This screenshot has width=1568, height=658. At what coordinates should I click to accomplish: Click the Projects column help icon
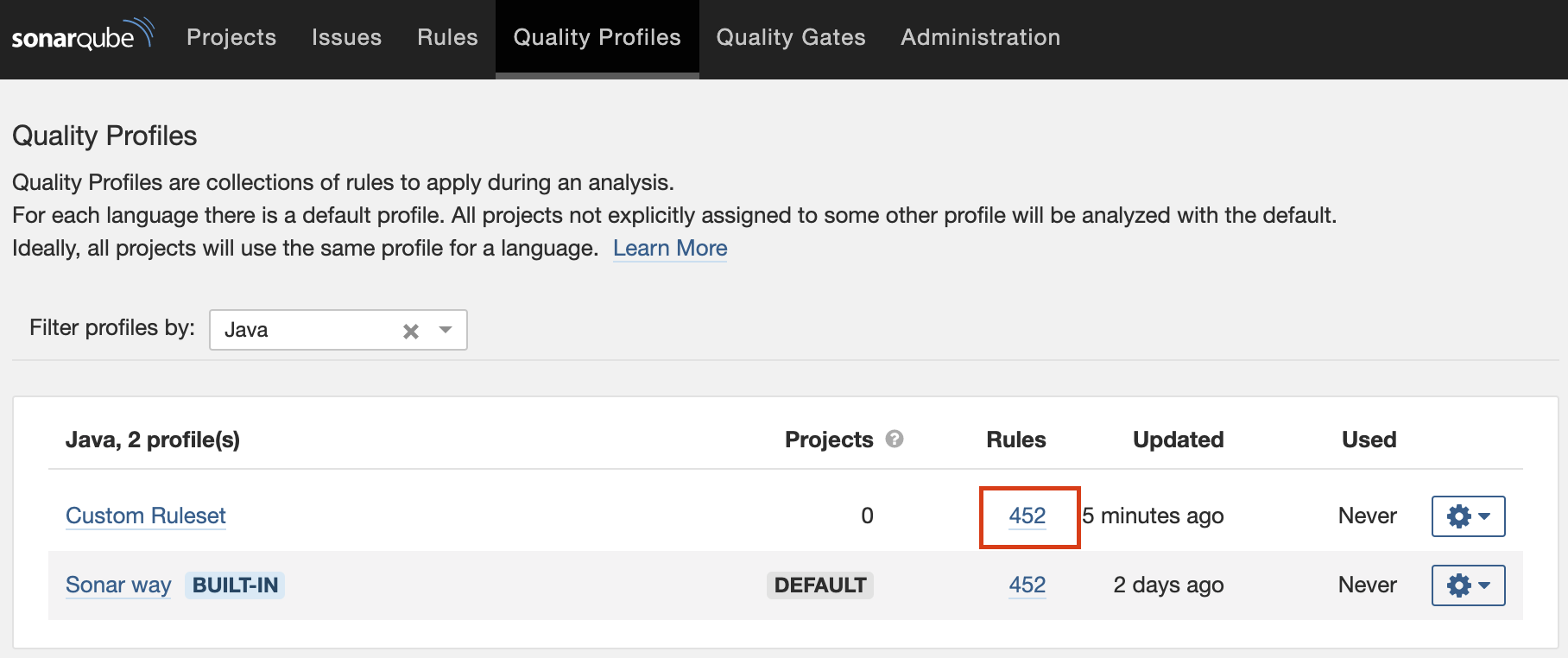pos(895,439)
